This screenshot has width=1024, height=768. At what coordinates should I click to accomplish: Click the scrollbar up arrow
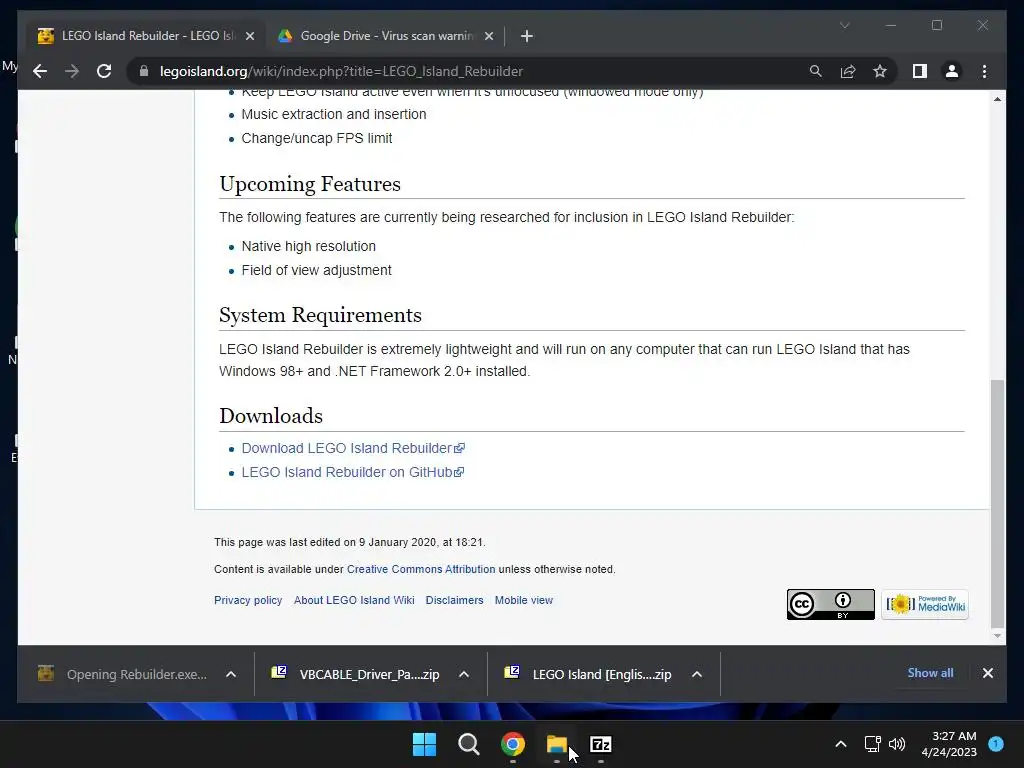(x=997, y=99)
